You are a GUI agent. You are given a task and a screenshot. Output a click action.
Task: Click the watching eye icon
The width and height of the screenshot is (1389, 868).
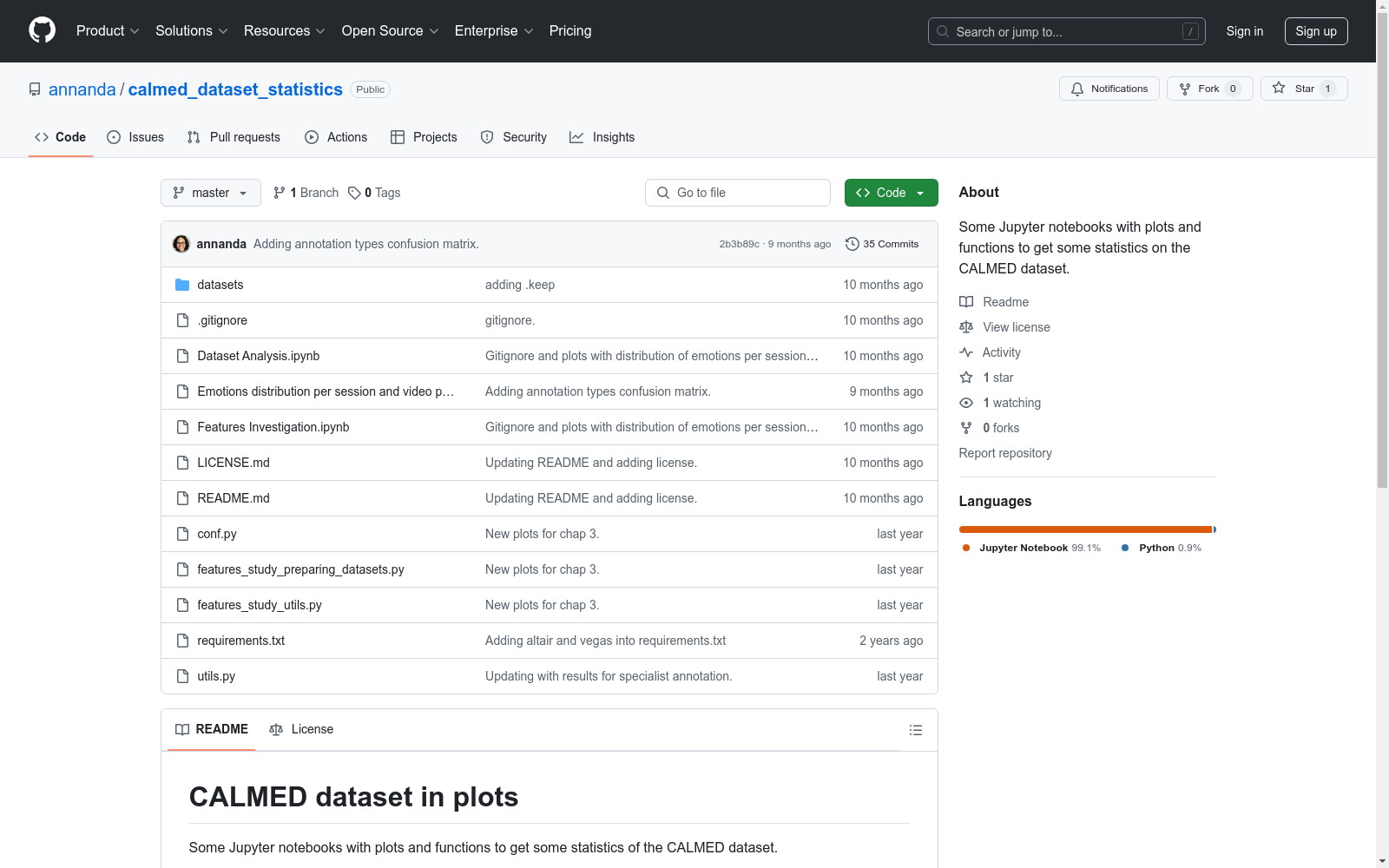pos(966,403)
